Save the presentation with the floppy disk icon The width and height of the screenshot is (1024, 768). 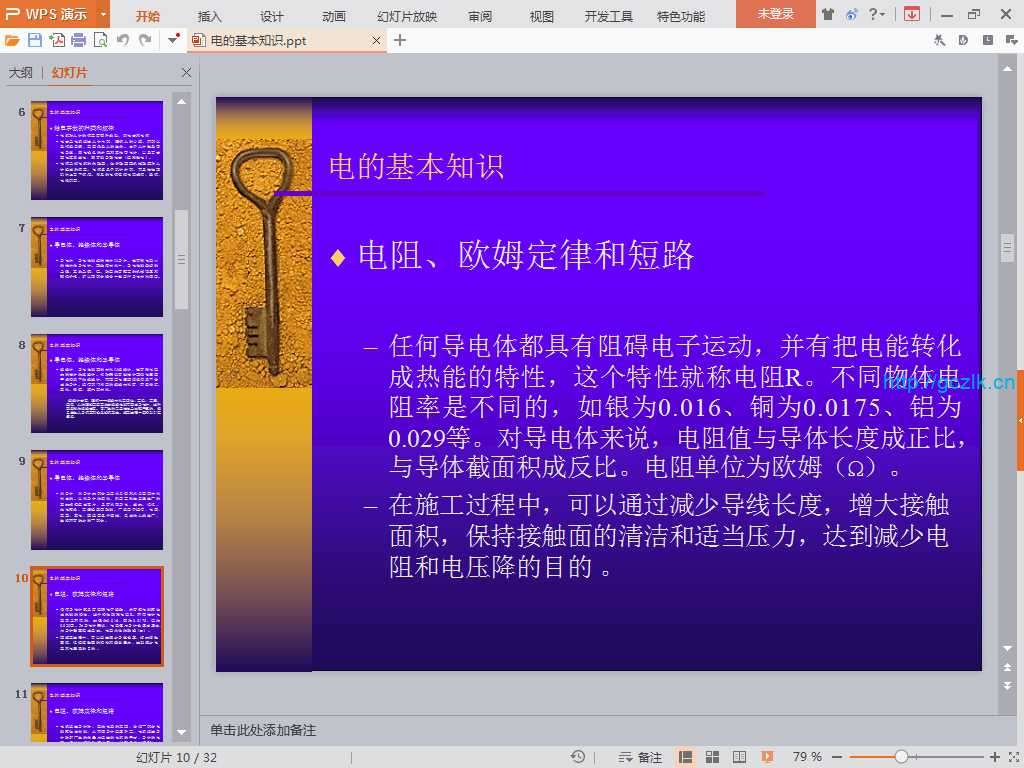point(35,40)
